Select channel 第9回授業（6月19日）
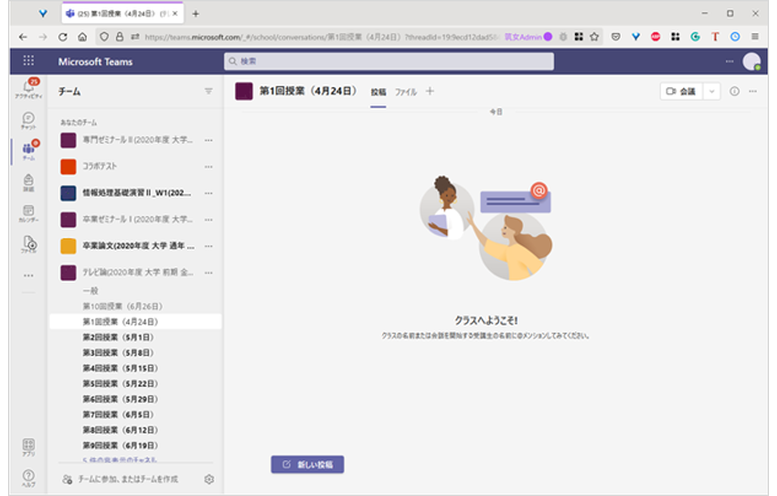The image size is (777, 496). [120, 445]
